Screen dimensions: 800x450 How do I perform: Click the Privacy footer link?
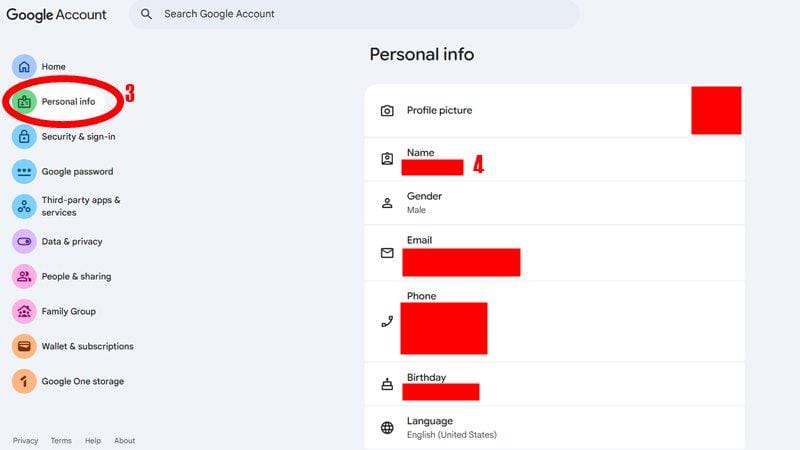26,440
